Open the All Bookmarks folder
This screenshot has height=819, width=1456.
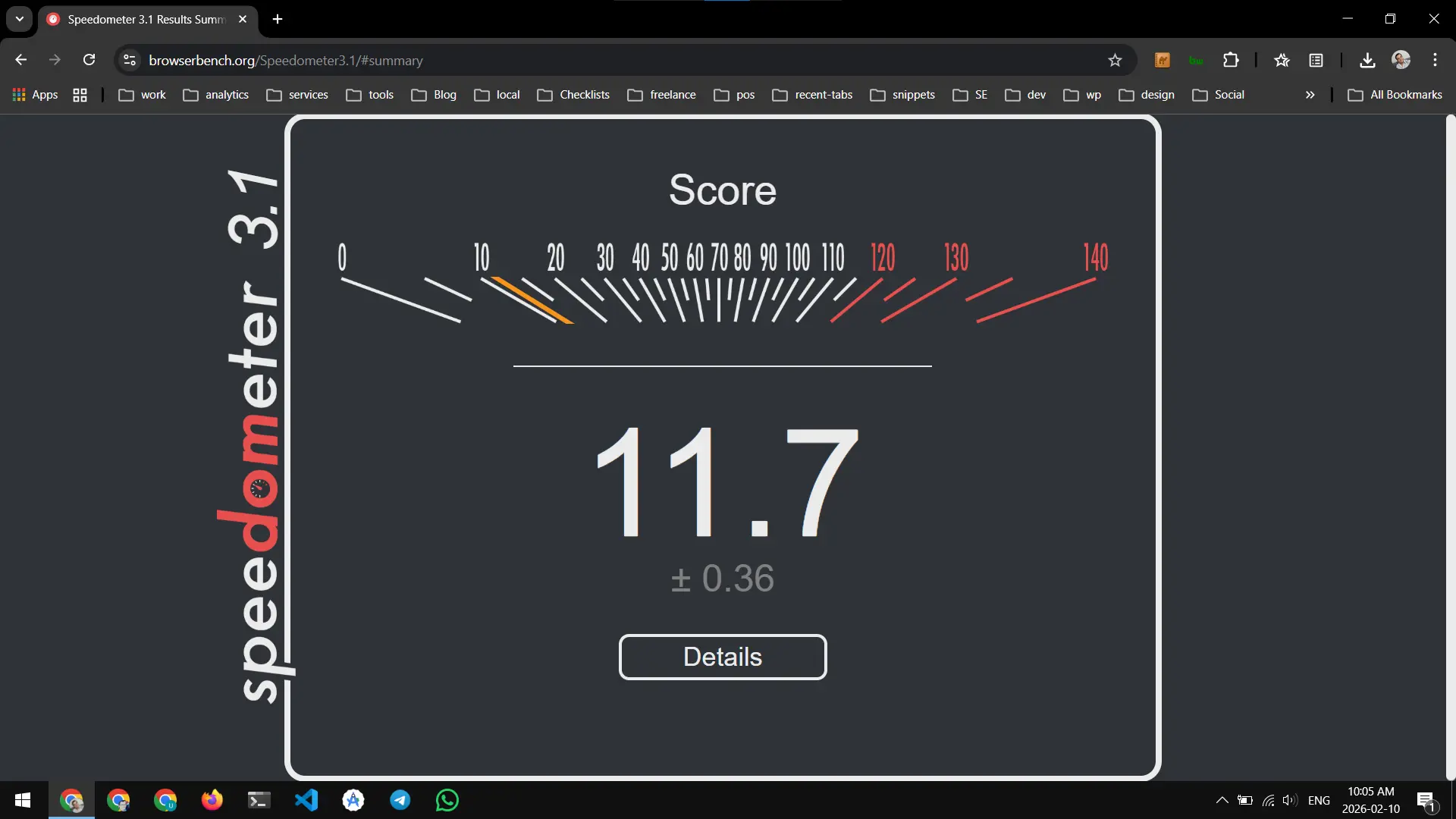(1395, 95)
